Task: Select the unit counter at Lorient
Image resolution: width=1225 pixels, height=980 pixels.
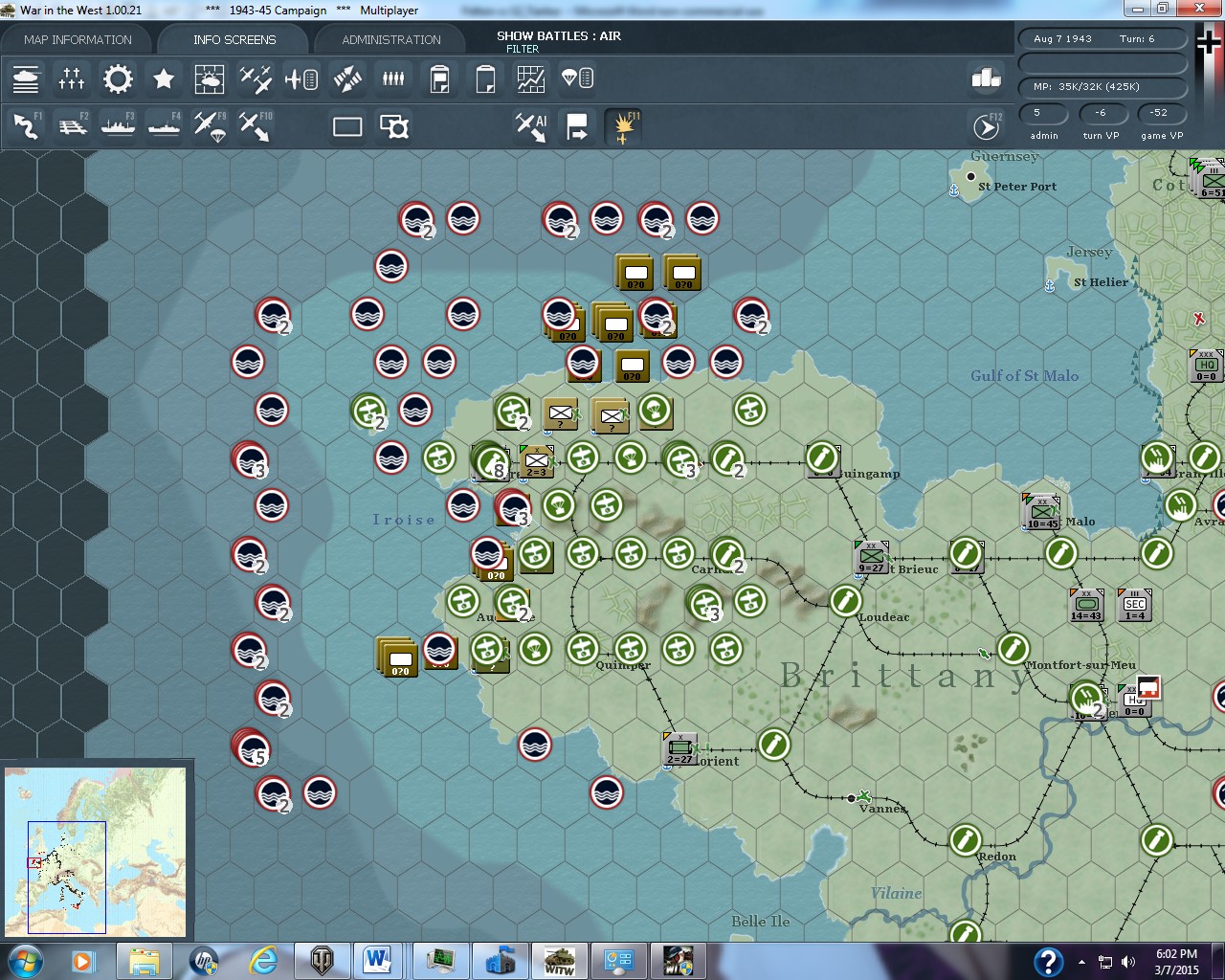Action: (x=680, y=748)
